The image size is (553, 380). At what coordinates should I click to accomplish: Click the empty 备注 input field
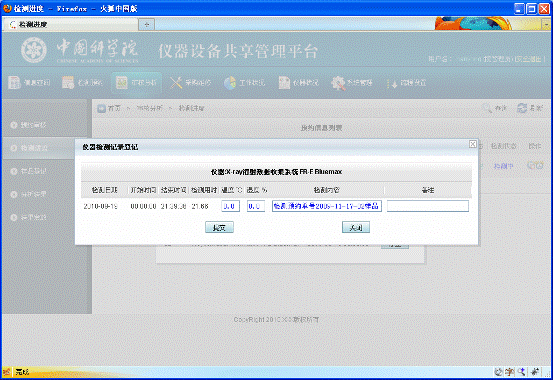pyautogui.click(x=428, y=206)
